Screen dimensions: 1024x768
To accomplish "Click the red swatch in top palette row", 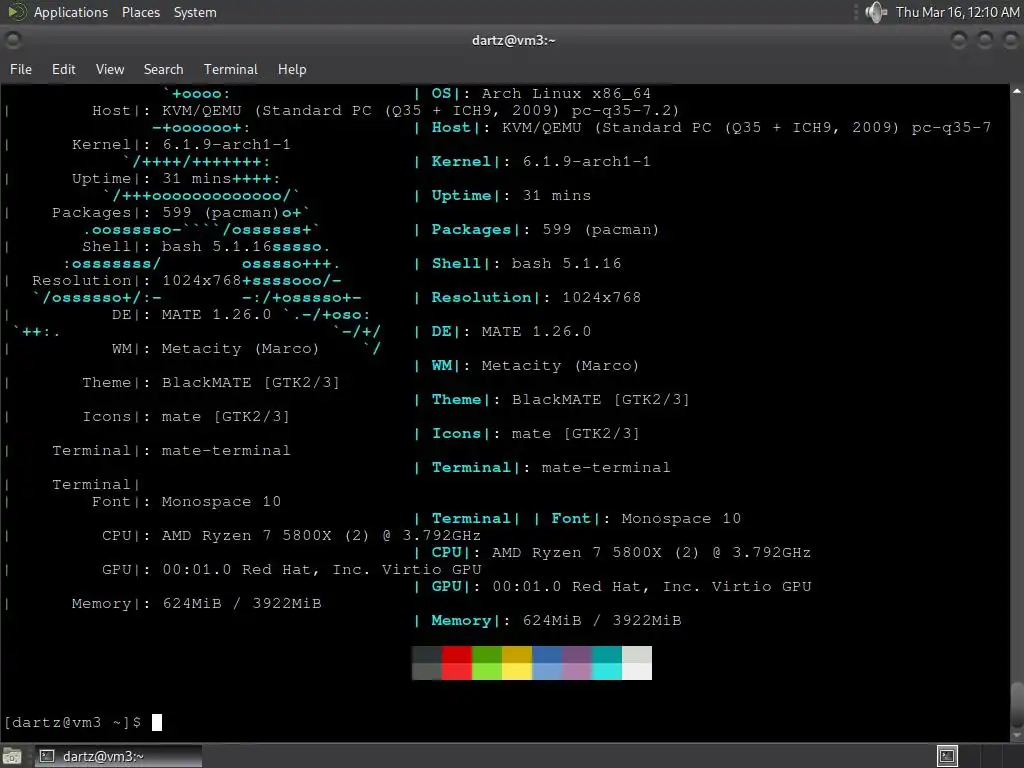I will point(456,654).
